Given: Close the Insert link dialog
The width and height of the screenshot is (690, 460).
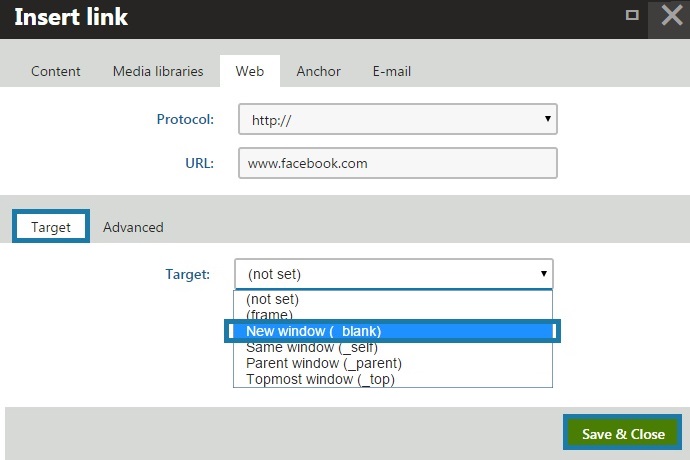Looking at the screenshot, I should [670, 17].
